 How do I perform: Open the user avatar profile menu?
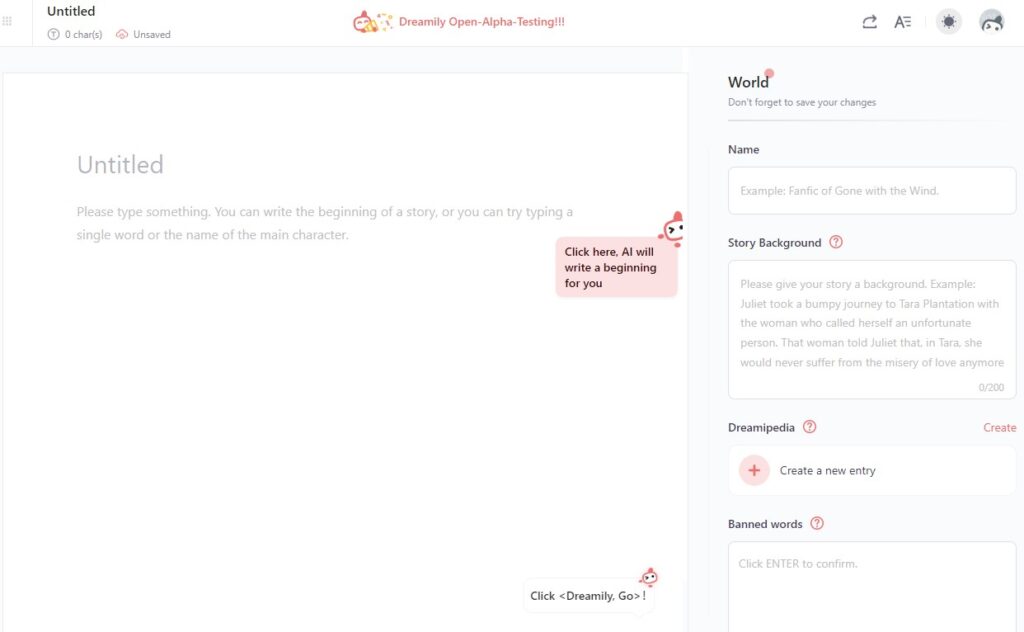991,22
